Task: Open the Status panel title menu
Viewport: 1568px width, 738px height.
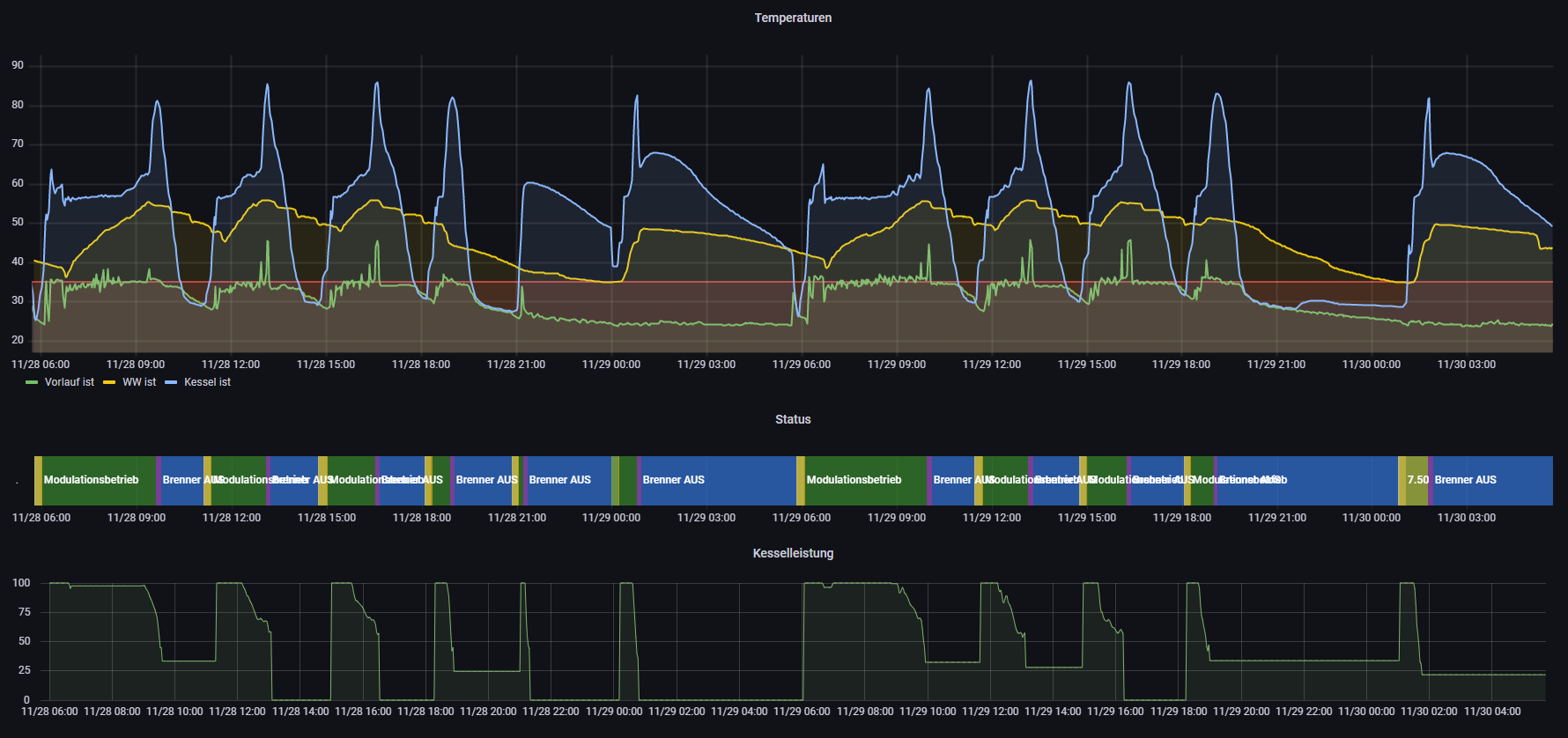Action: click(x=792, y=419)
